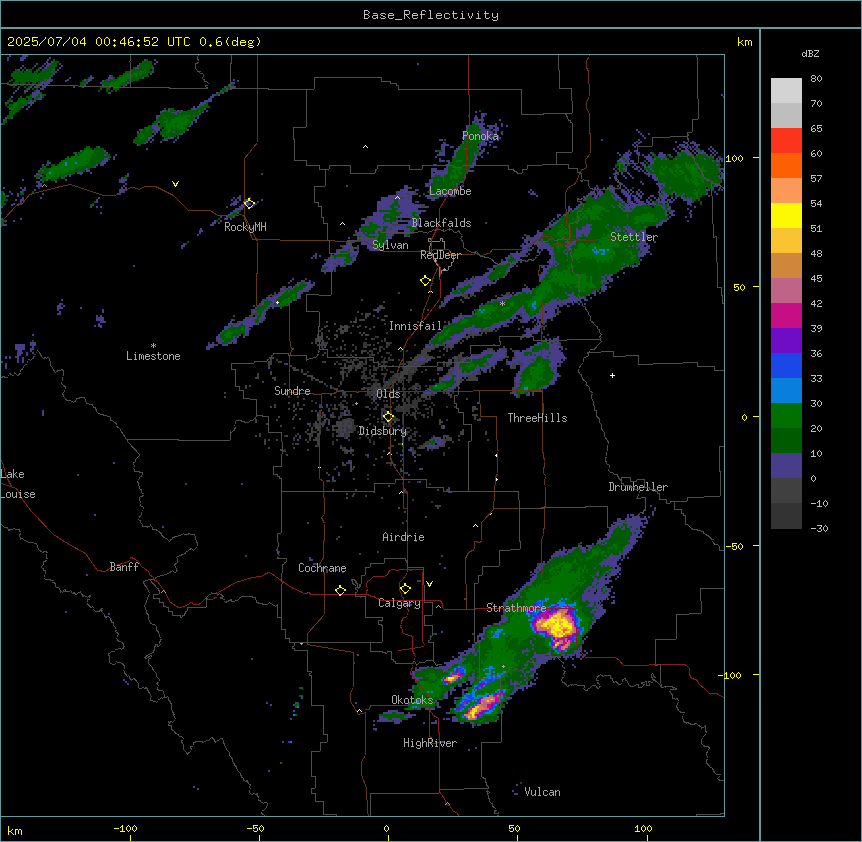Click the dBZ legend heading
Viewport: 862px width, 842px height.
810,54
